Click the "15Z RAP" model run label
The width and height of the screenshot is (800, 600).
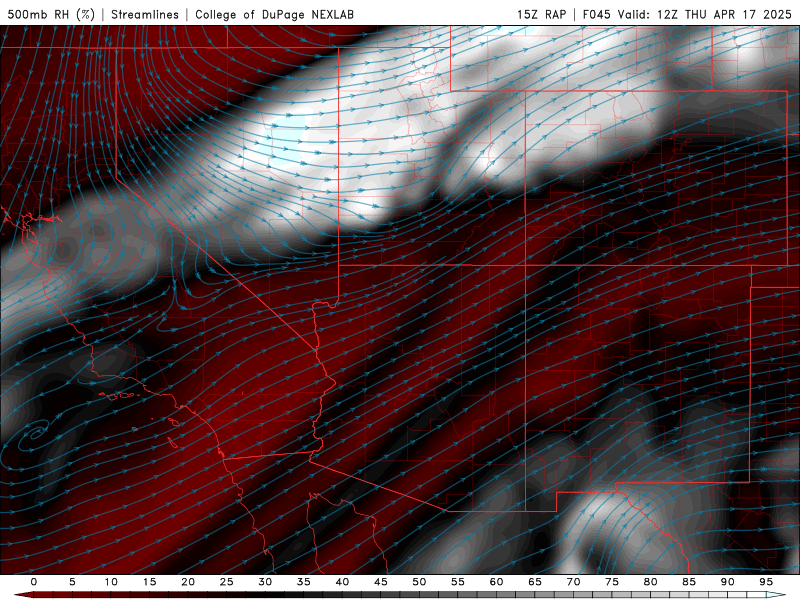pyautogui.click(x=541, y=14)
